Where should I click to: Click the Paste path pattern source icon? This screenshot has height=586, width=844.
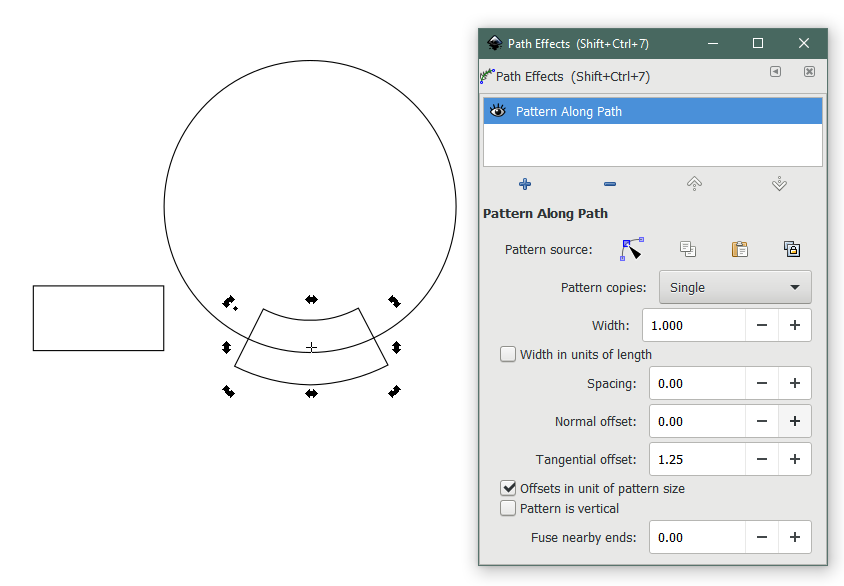tap(739, 249)
